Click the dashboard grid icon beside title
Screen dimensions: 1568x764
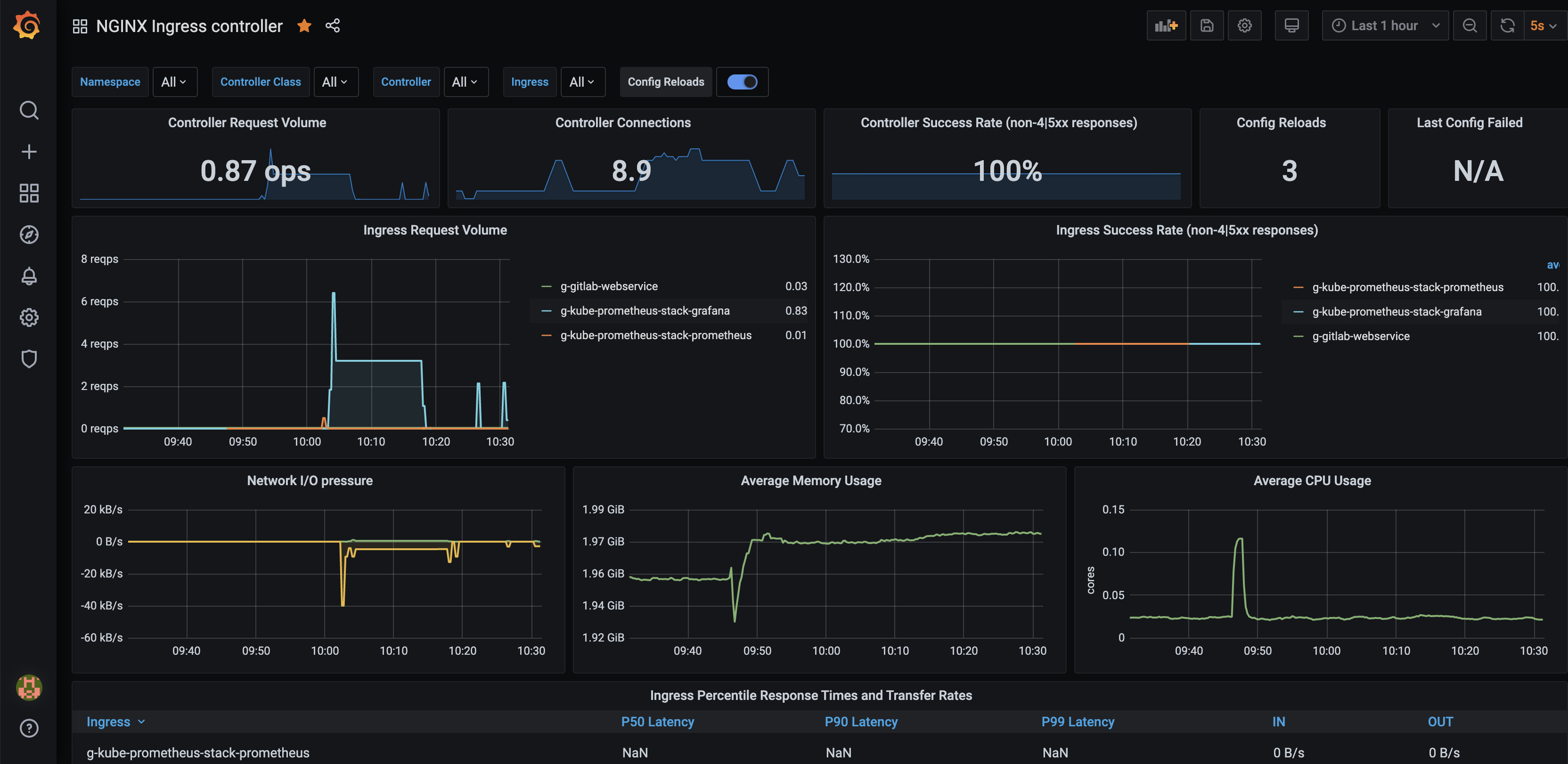(80, 26)
